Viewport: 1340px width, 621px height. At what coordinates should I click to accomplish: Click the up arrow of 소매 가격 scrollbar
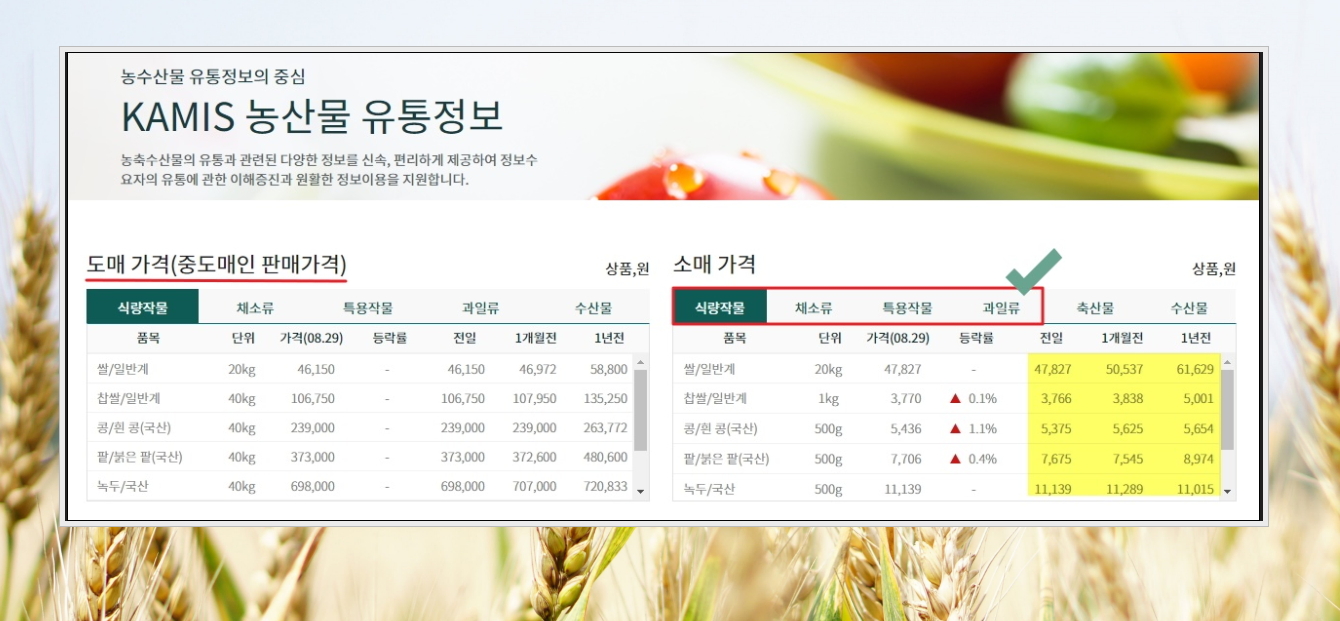1228,361
